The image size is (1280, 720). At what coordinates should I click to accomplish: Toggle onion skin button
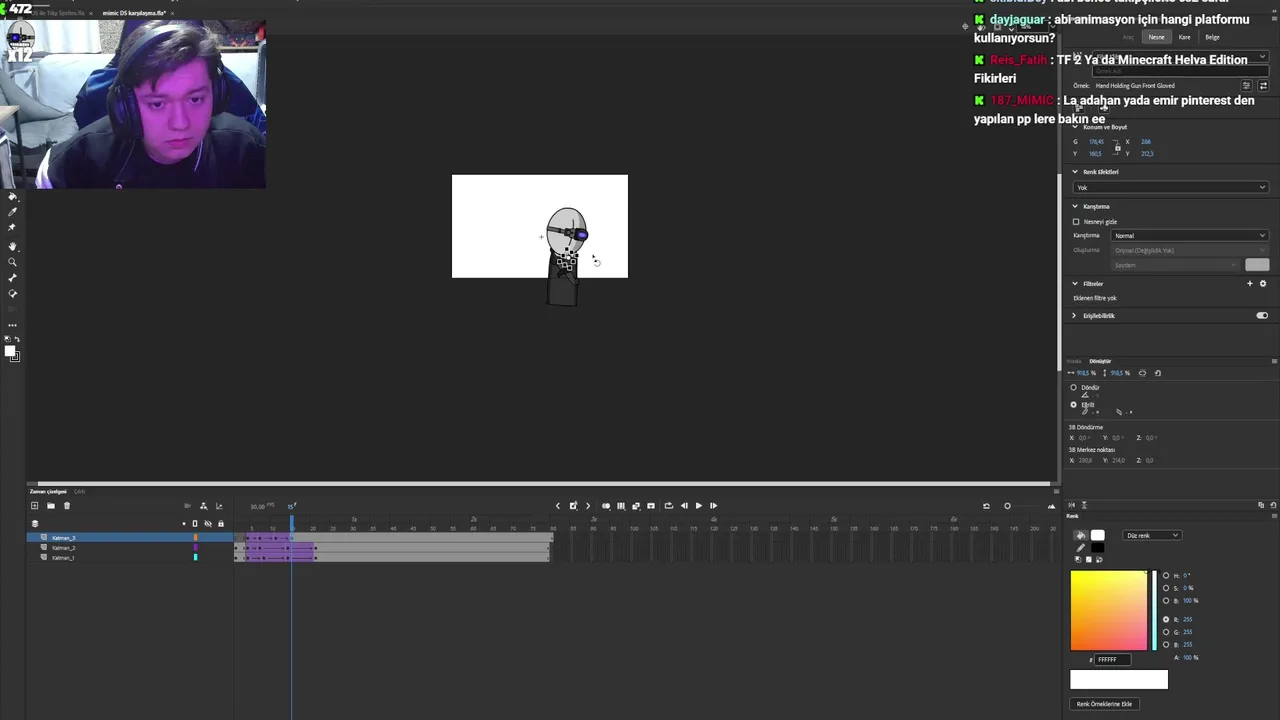[x=606, y=506]
